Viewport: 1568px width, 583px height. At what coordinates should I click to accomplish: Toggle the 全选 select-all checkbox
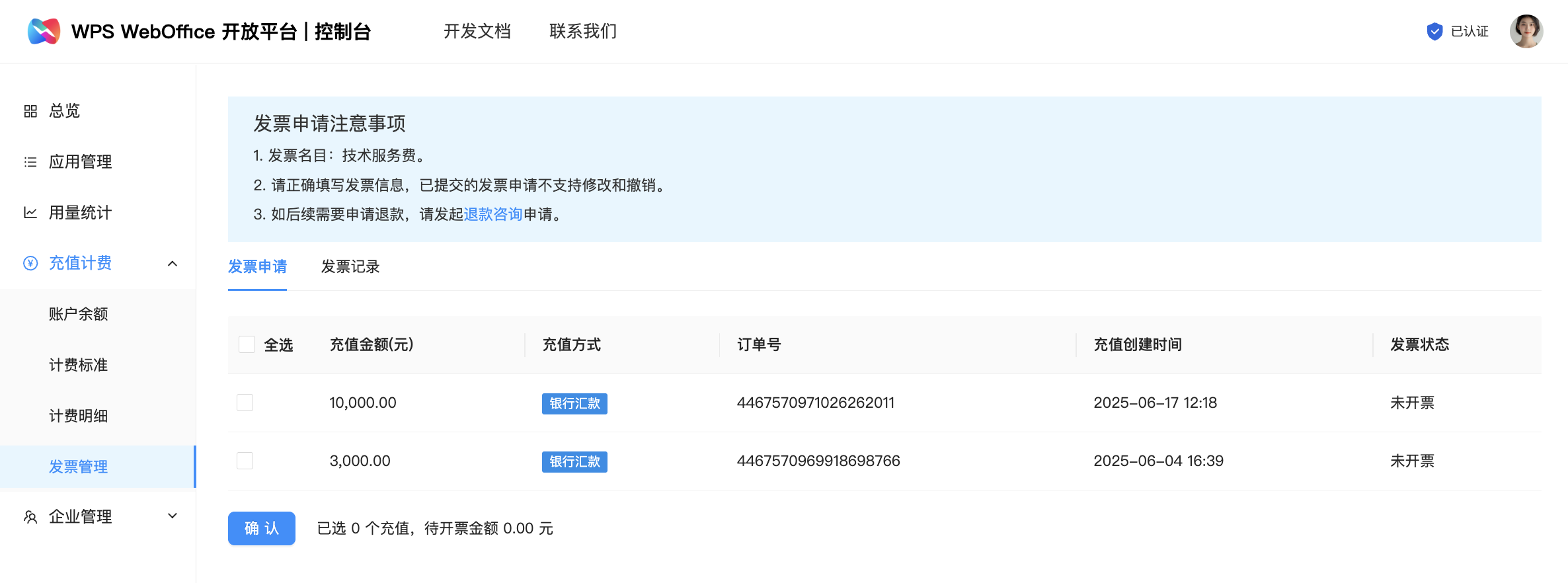(x=247, y=344)
